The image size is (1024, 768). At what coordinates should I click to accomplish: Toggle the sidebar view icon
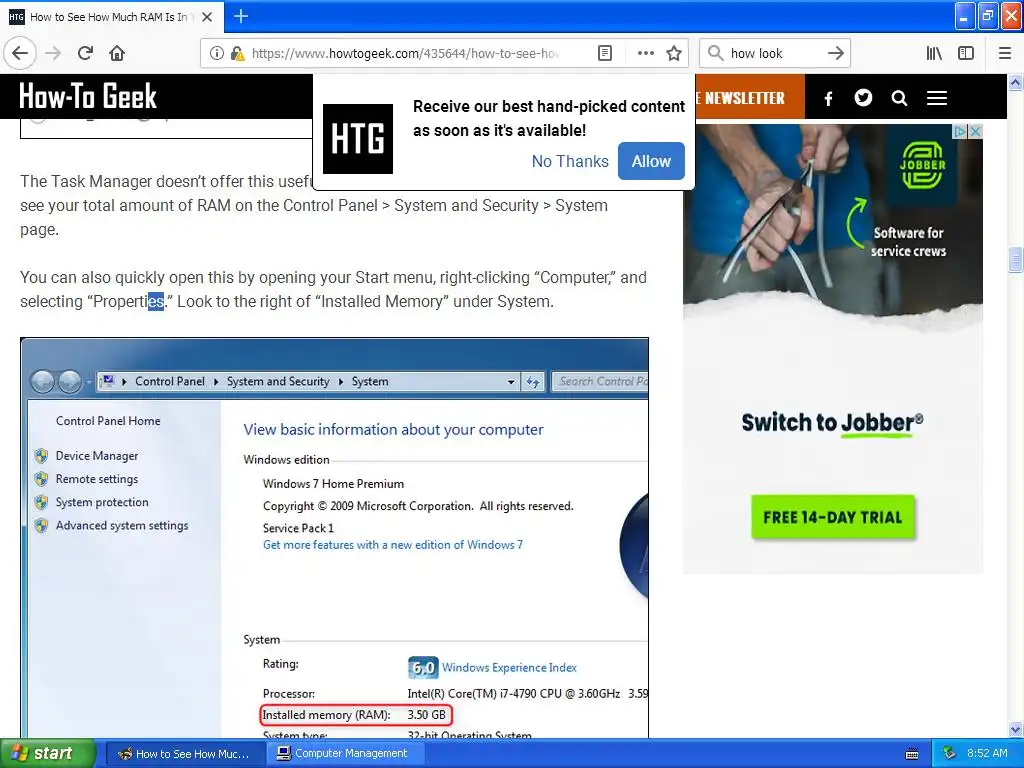(966, 53)
